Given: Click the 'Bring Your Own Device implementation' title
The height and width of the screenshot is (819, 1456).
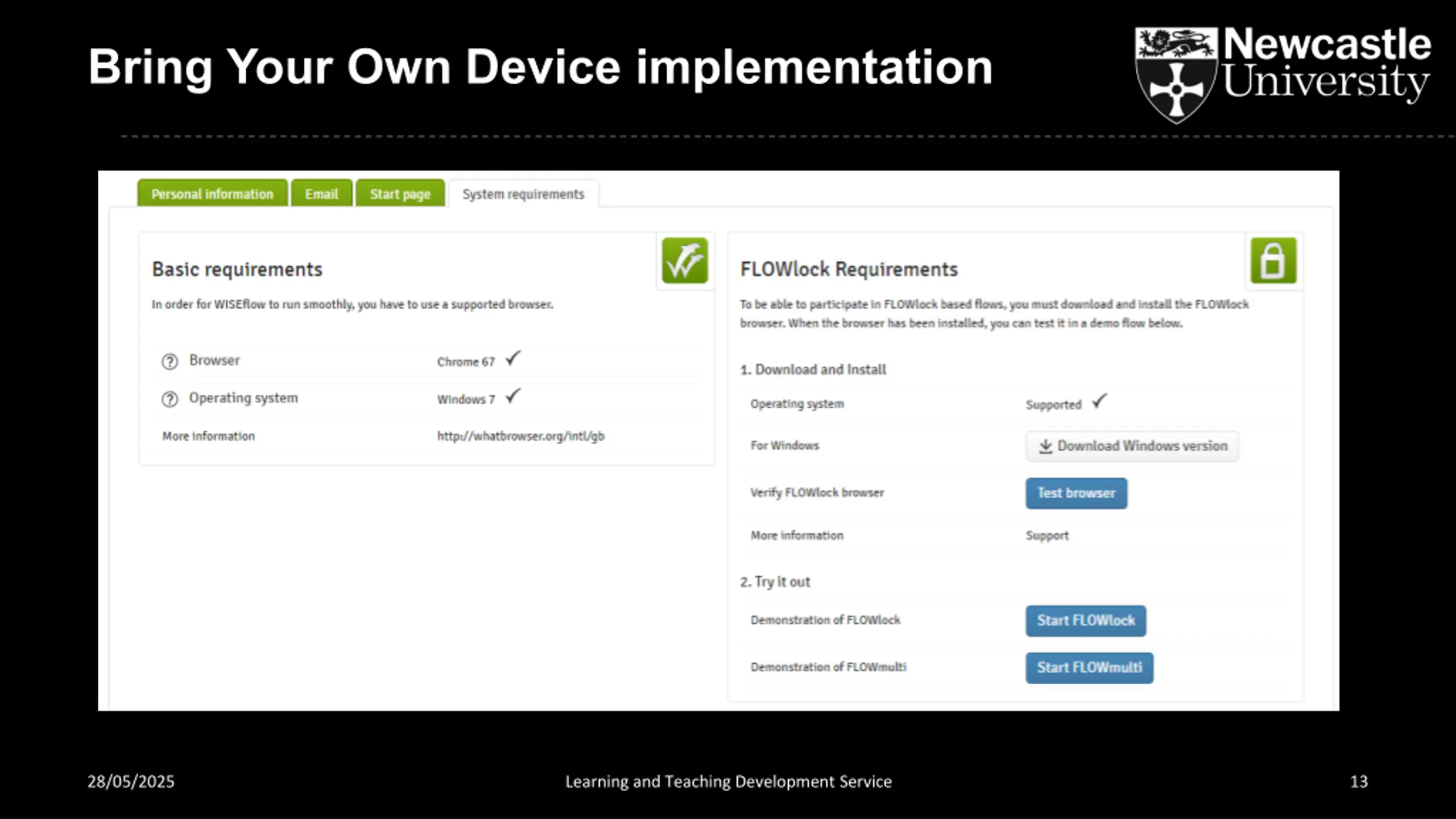Looking at the screenshot, I should 540,67.
